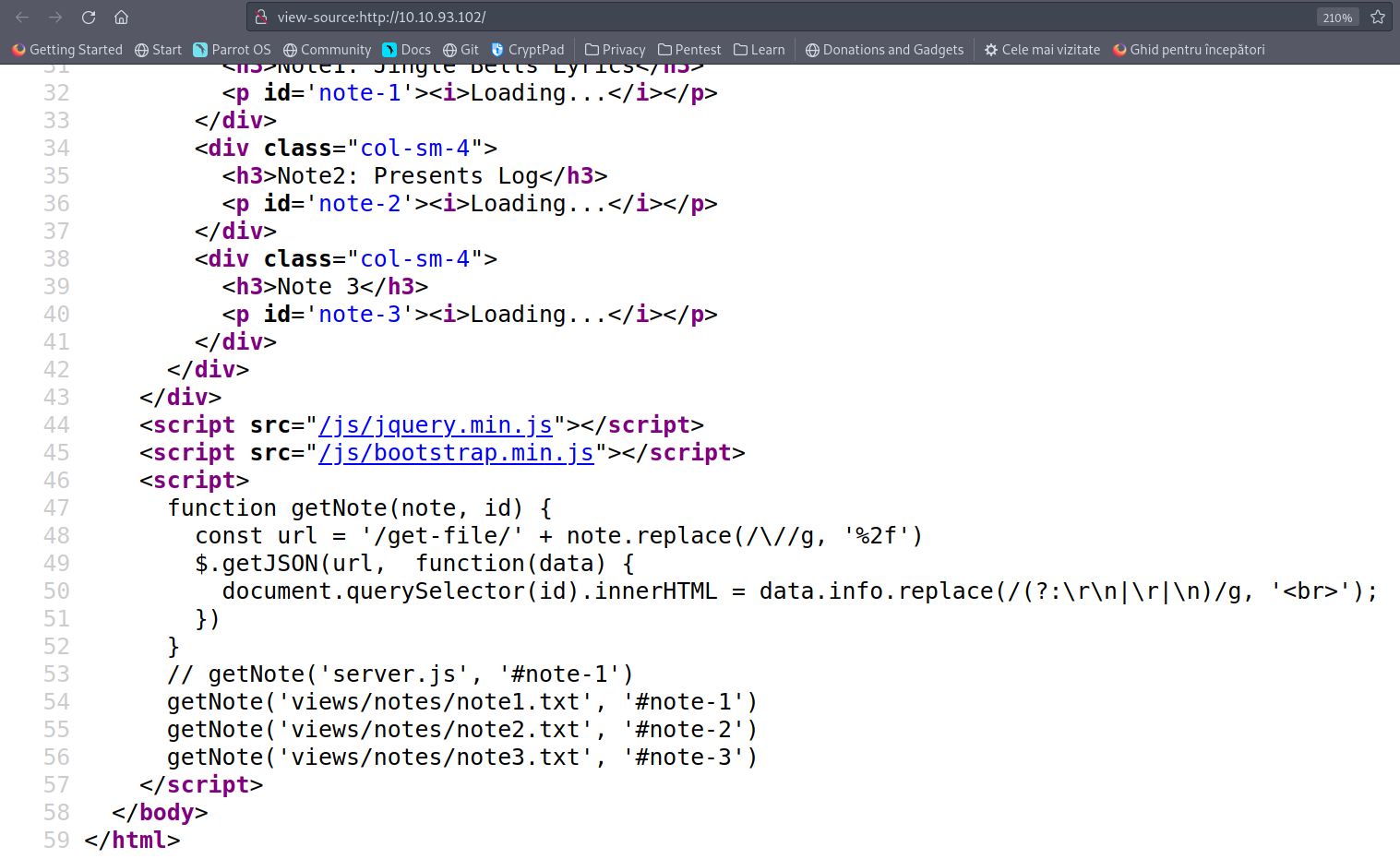Click the insecure connection padlock icon
This screenshot has height=859, width=1400.
pos(261,17)
